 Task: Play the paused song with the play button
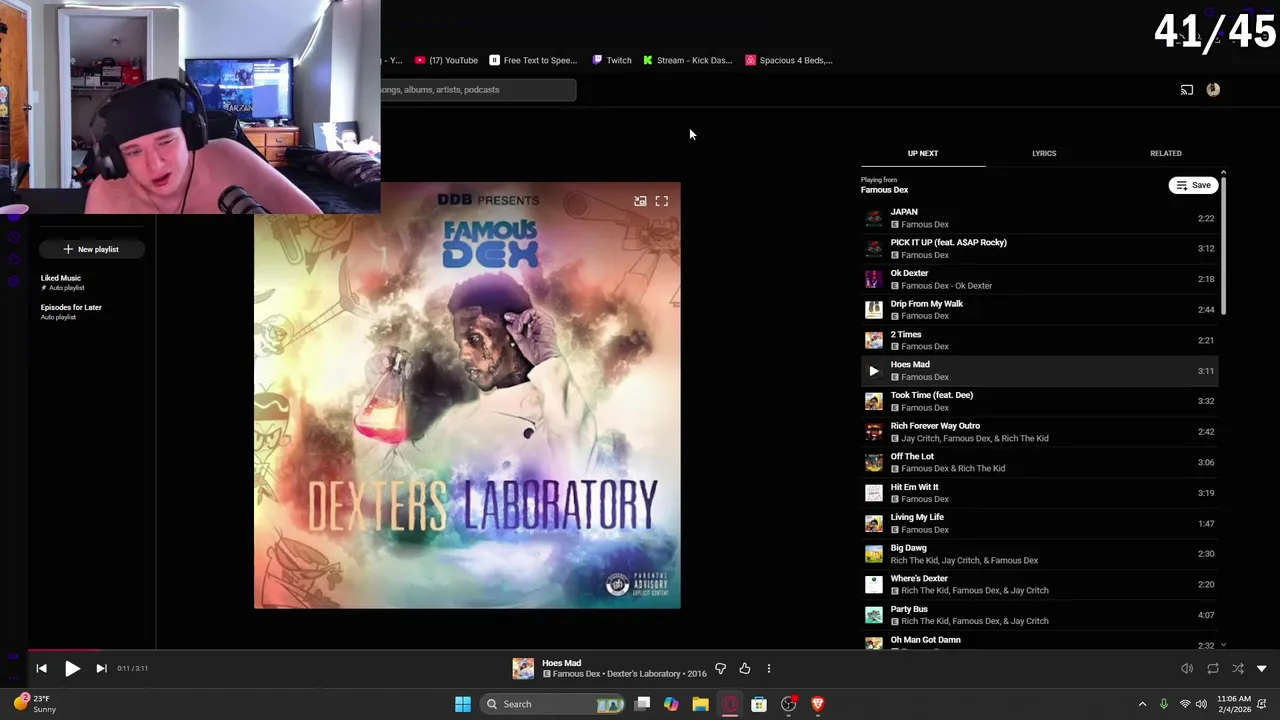(x=72, y=668)
